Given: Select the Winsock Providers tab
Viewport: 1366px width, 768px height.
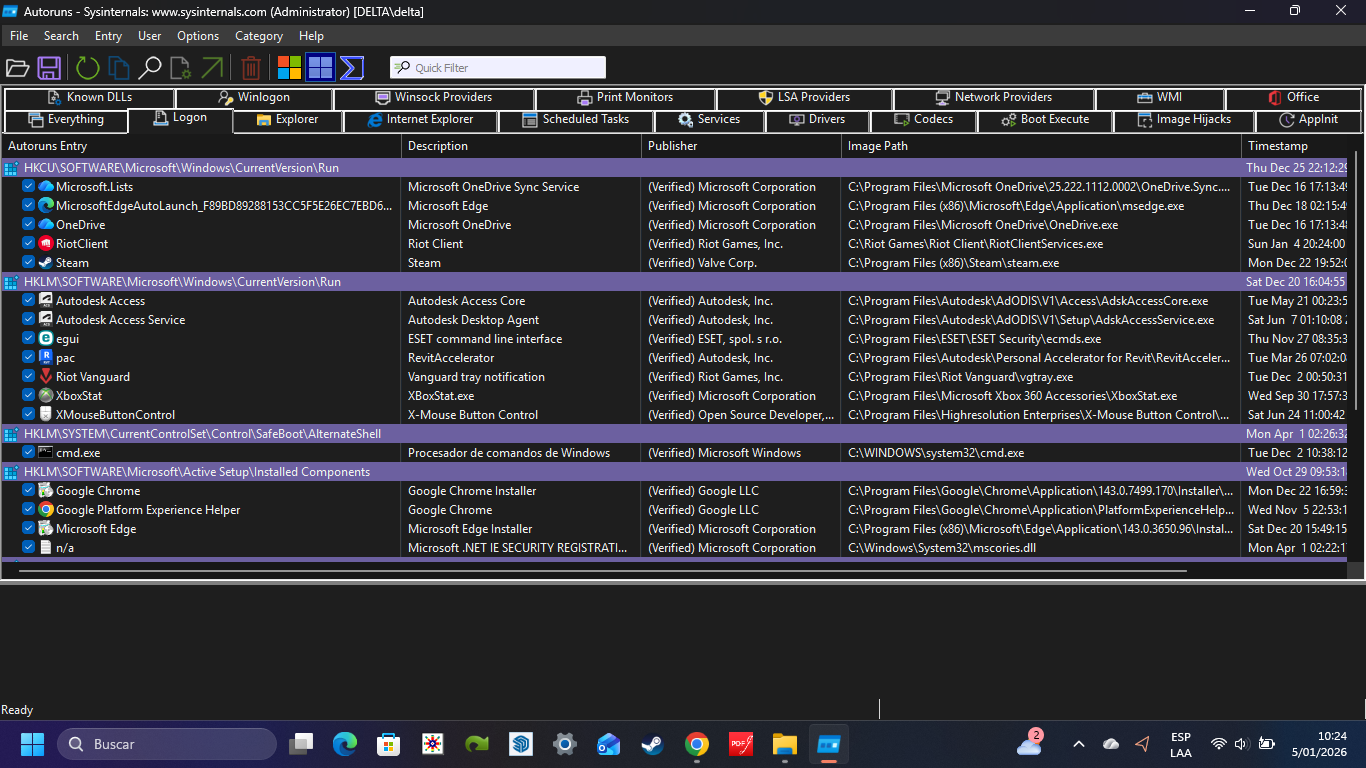Looking at the screenshot, I should pos(434,98).
